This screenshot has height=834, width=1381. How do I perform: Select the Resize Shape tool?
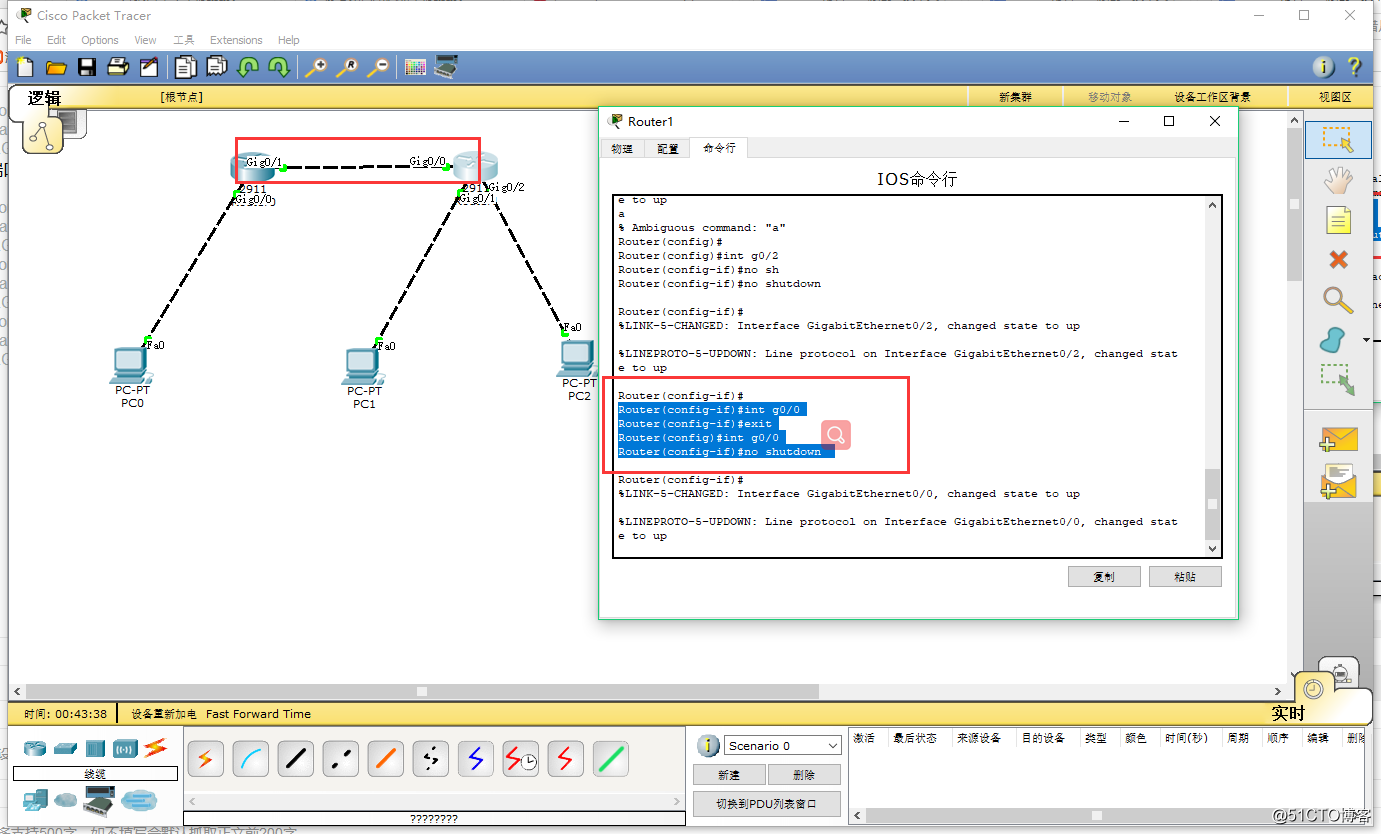tap(1338, 380)
